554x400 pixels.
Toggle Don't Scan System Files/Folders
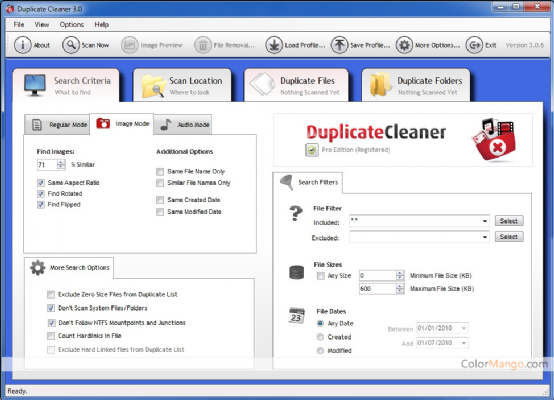(x=51, y=308)
